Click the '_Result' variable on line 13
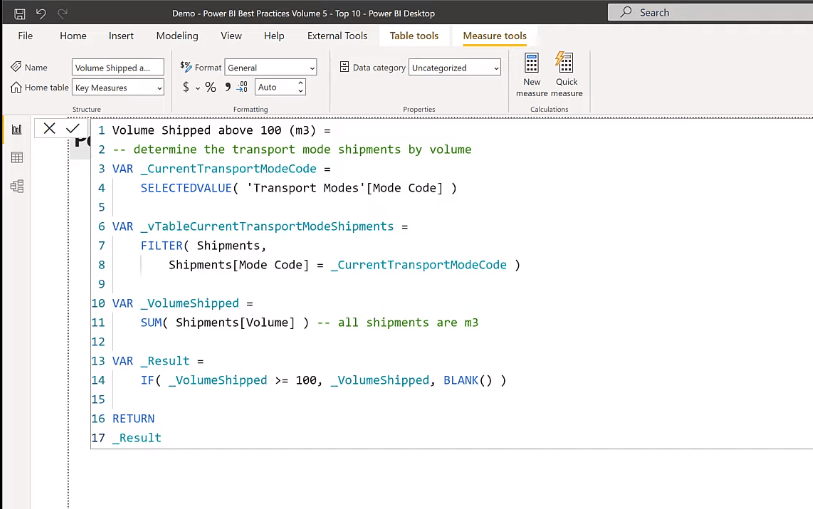 pos(165,361)
